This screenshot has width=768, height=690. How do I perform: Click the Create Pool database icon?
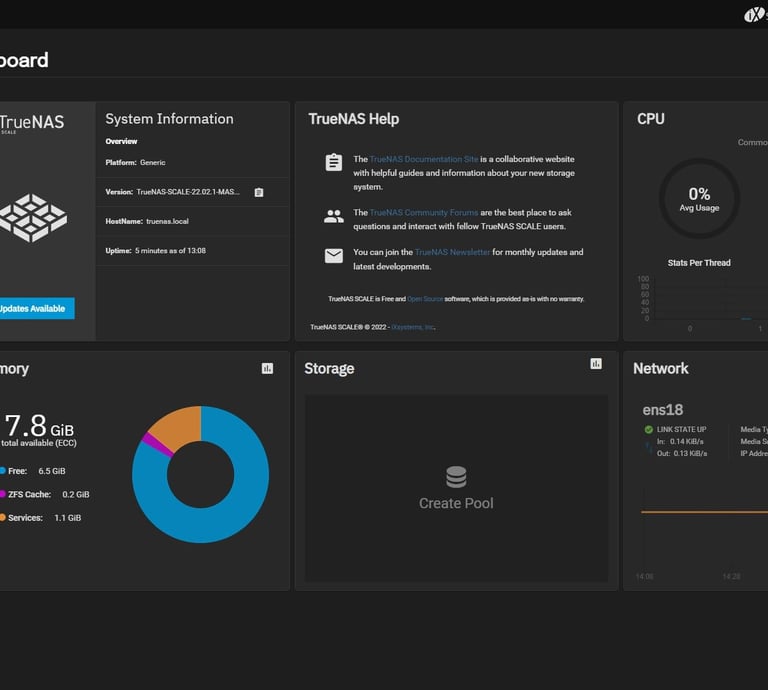pos(456,477)
